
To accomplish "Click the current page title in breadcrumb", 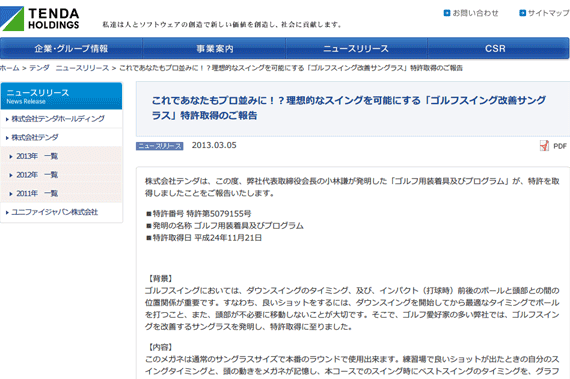I will (291, 68).
